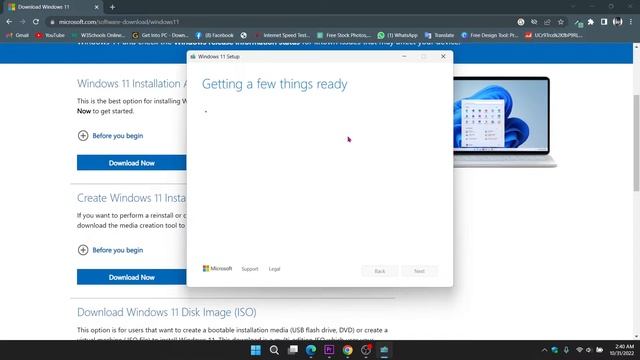The image size is (640, 360).
Task: Open Free Design Tool bookmark
Action: pos(489,36)
